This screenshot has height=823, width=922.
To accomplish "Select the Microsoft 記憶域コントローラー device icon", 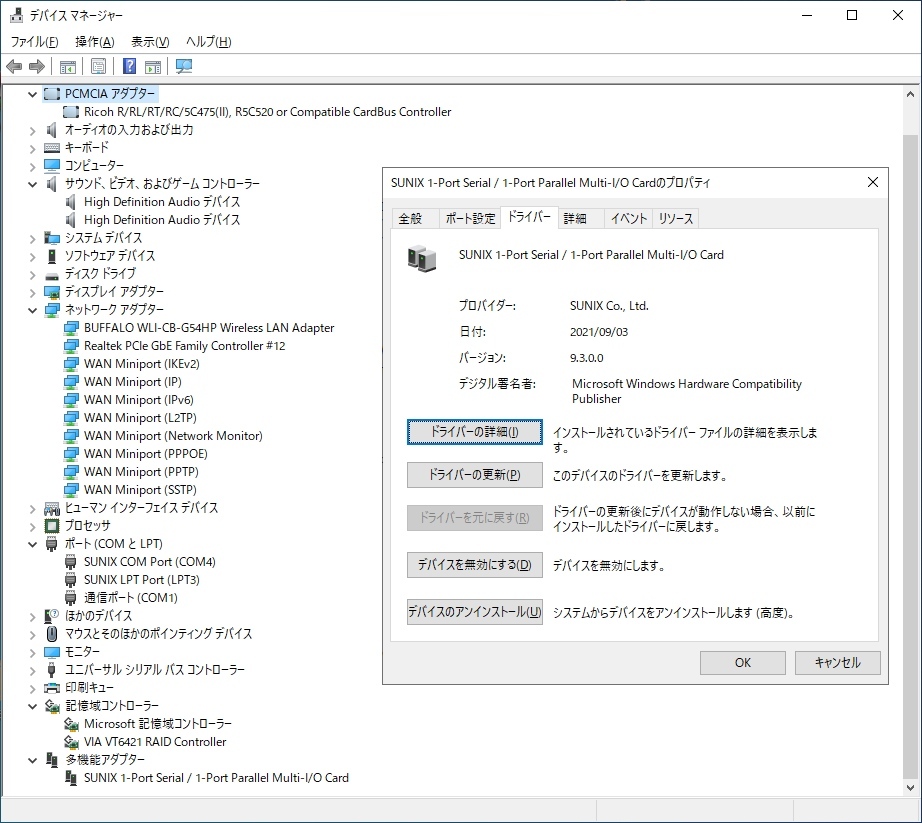I will point(71,724).
